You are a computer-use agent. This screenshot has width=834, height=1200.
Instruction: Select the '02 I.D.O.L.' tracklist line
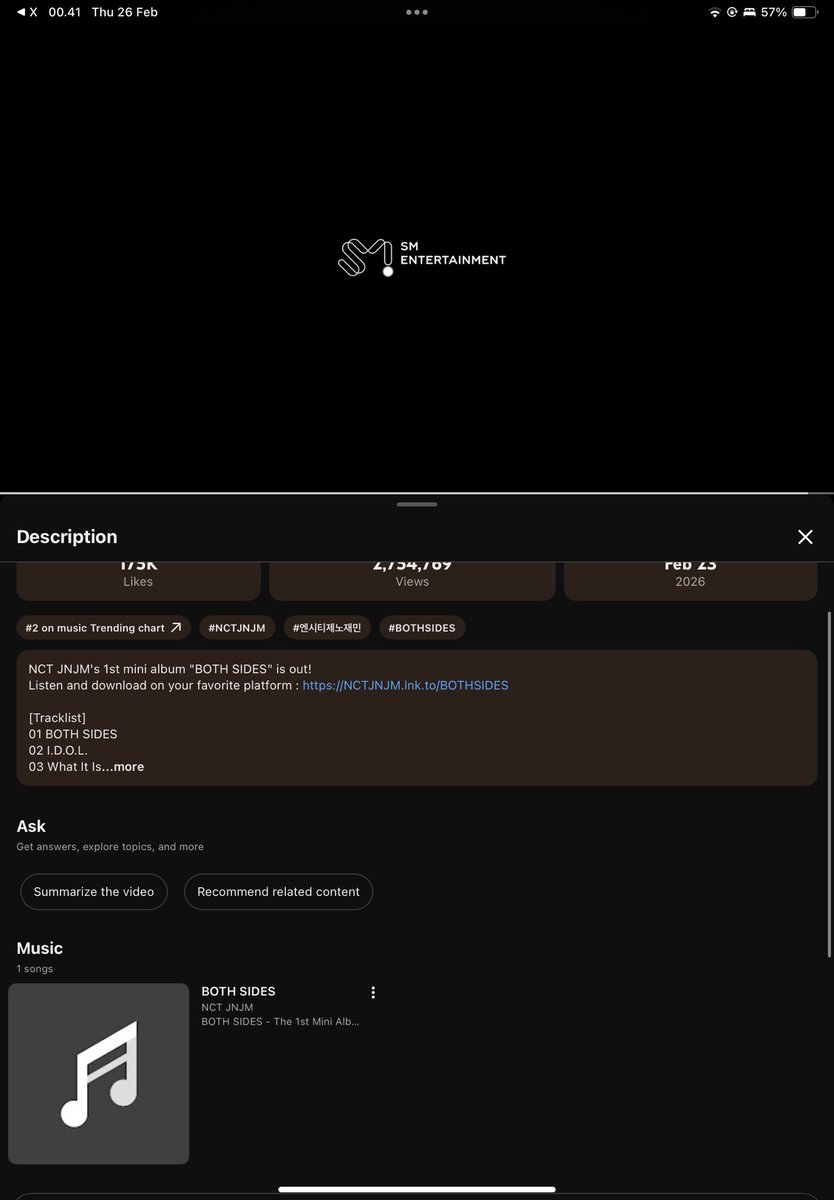pos(59,750)
